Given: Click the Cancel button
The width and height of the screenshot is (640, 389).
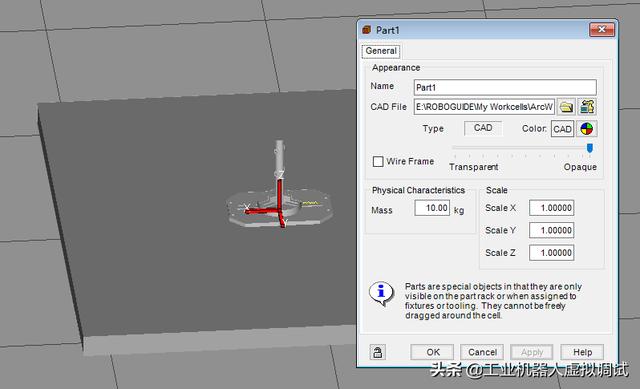Looking at the screenshot, I should pyautogui.click(x=482, y=352).
